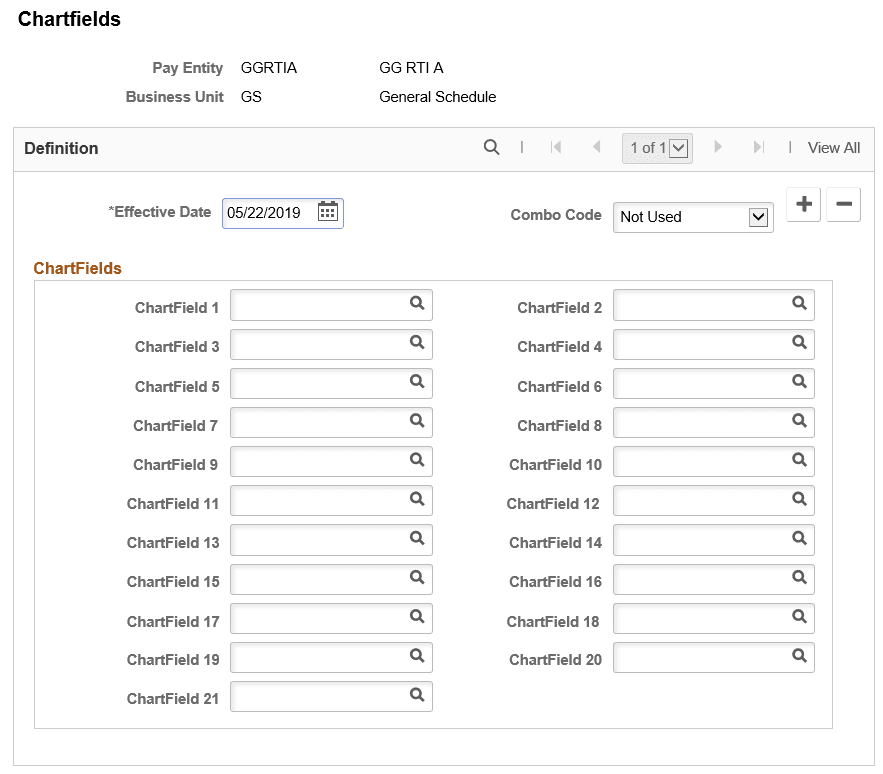Jump to the first row in Definition
The image size is (883, 774).
556,147
